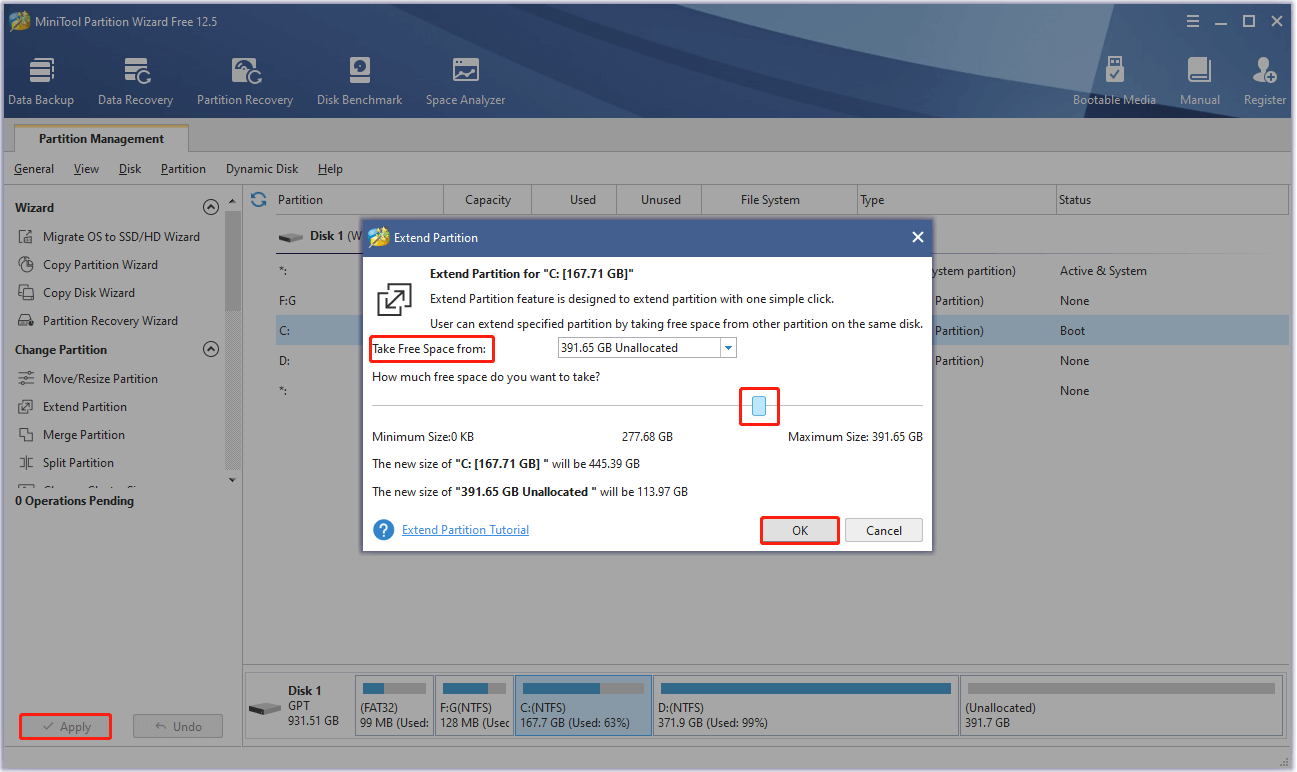Click the refresh icon beside the Partition column

click(259, 199)
